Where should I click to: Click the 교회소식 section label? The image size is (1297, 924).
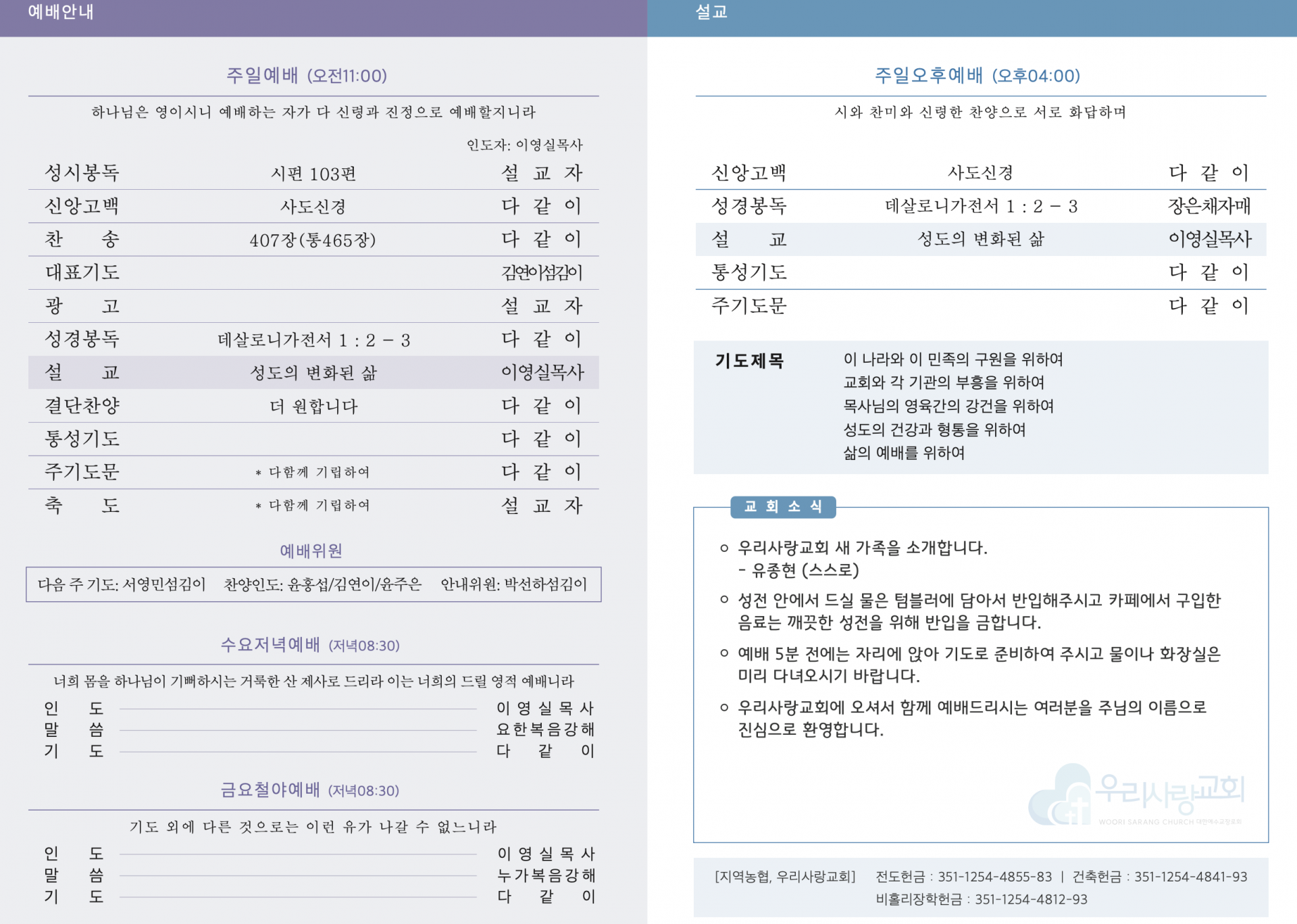pyautogui.click(x=782, y=507)
